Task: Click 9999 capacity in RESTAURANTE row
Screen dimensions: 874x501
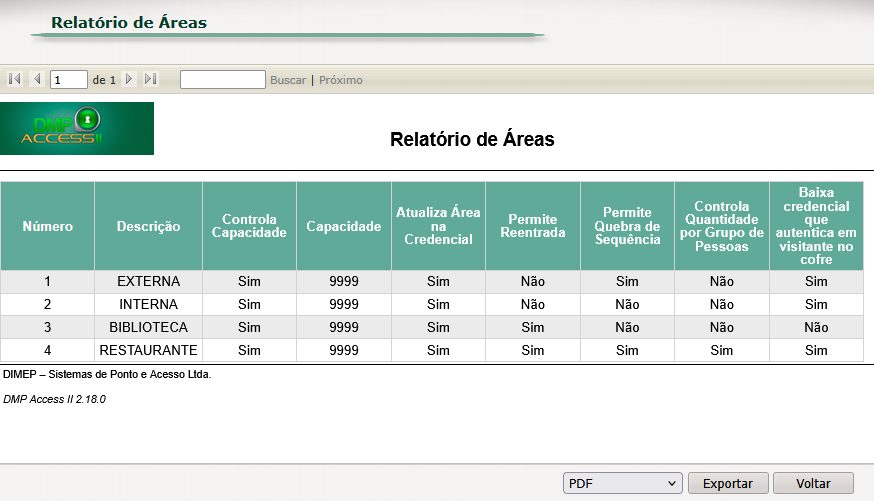Action: (344, 350)
